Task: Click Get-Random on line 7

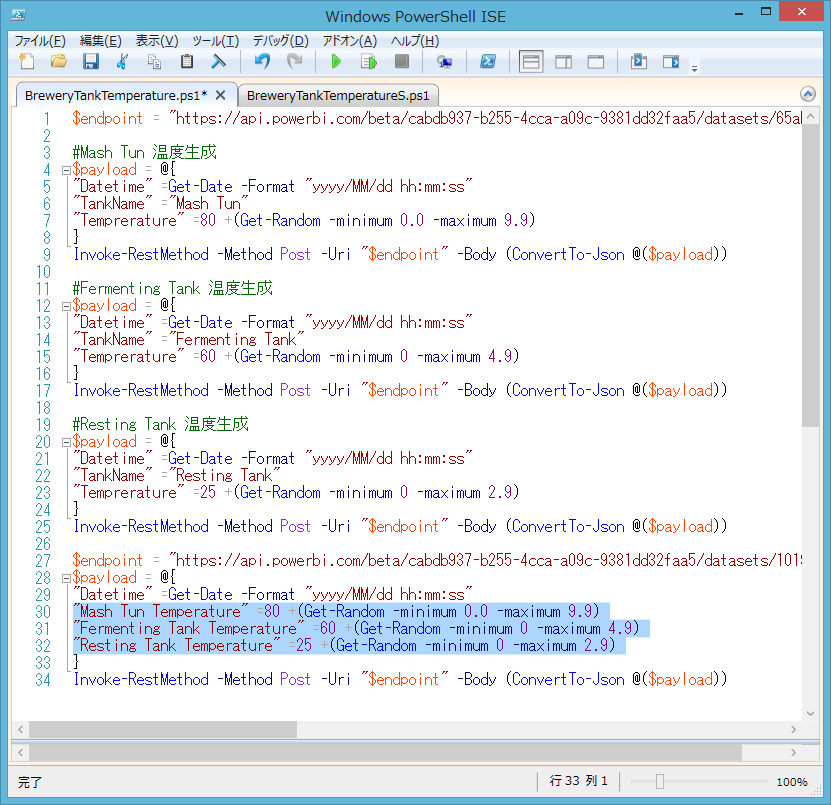Action: 280,220
